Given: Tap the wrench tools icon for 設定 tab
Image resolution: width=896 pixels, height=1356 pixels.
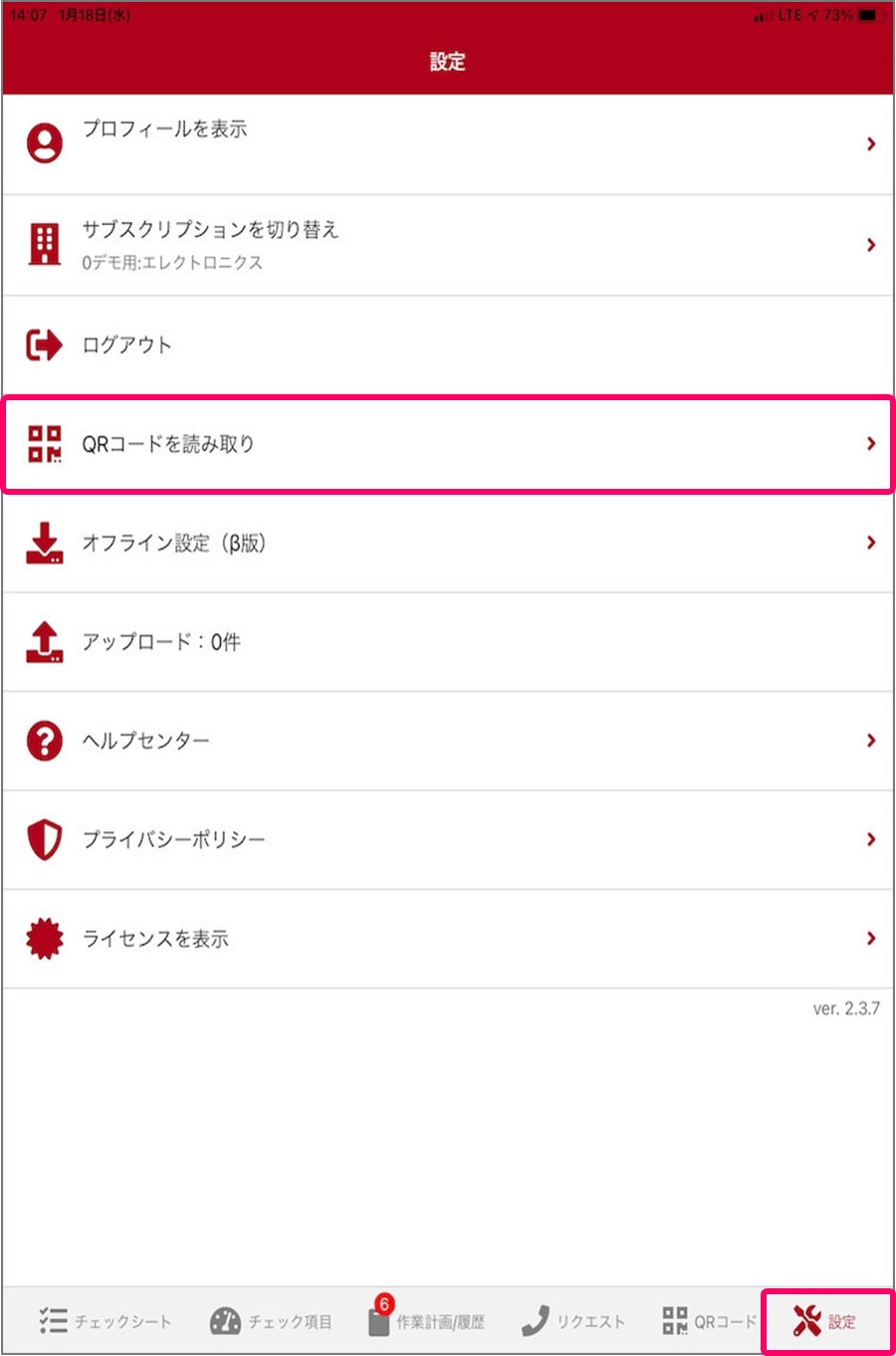Looking at the screenshot, I should (x=803, y=1321).
